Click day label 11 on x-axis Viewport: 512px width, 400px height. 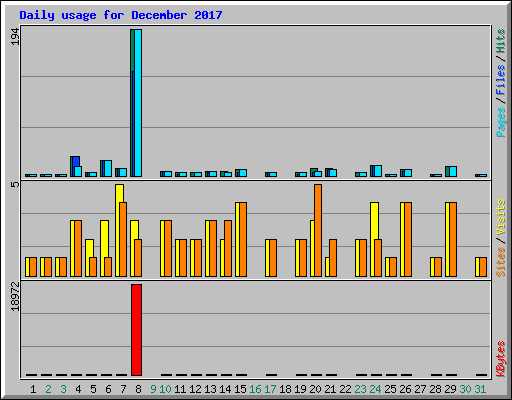coord(180,389)
